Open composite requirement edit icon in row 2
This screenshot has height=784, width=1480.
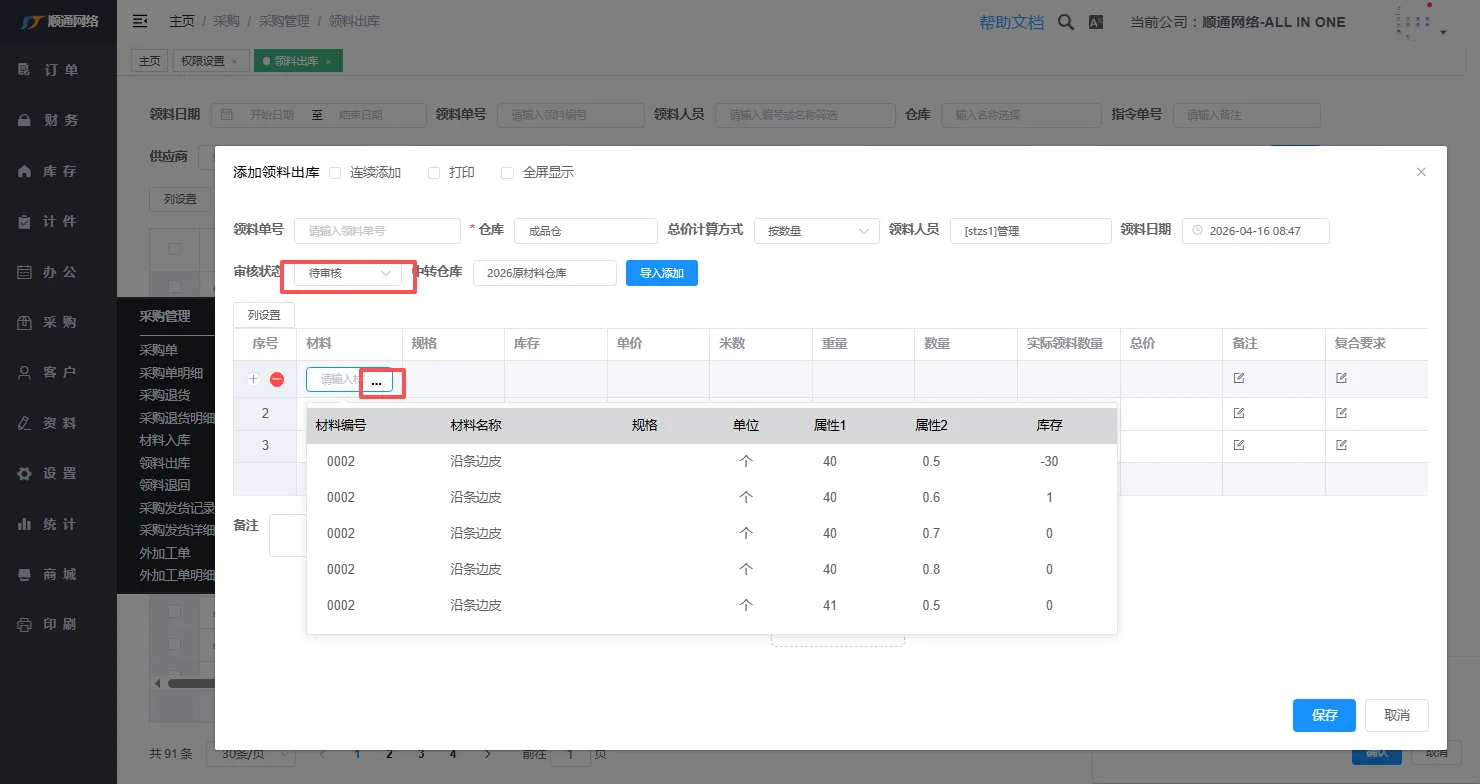[1341, 413]
